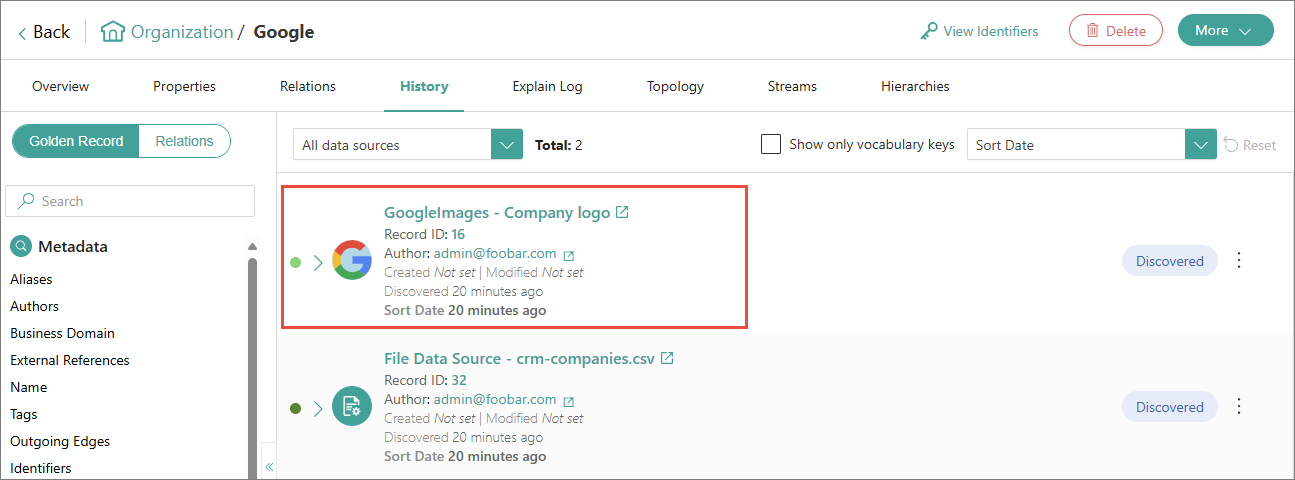Open the Topology tab
Screen dimensions: 1295x480
(675, 86)
